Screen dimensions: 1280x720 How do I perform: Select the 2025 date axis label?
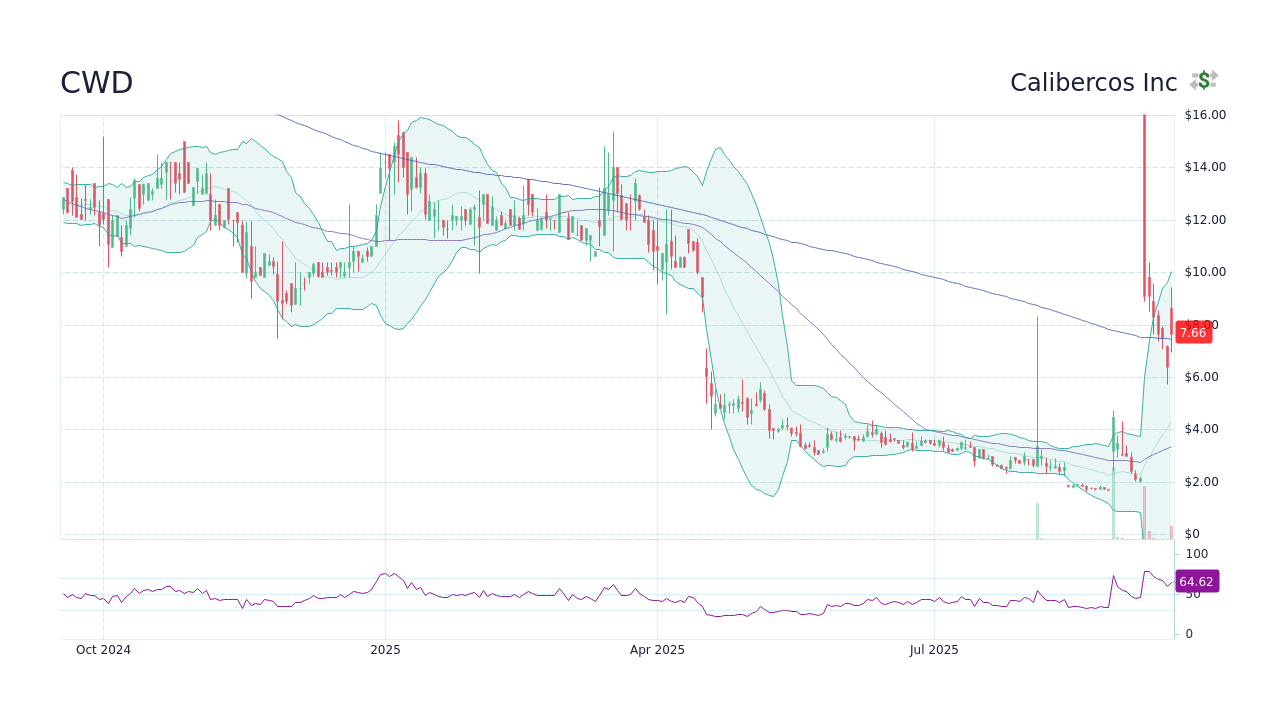[386, 649]
